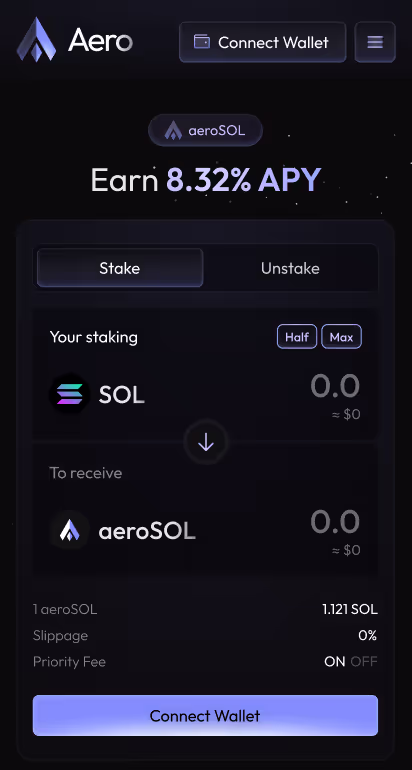Click the Solana SOL token icon

click(x=70, y=394)
